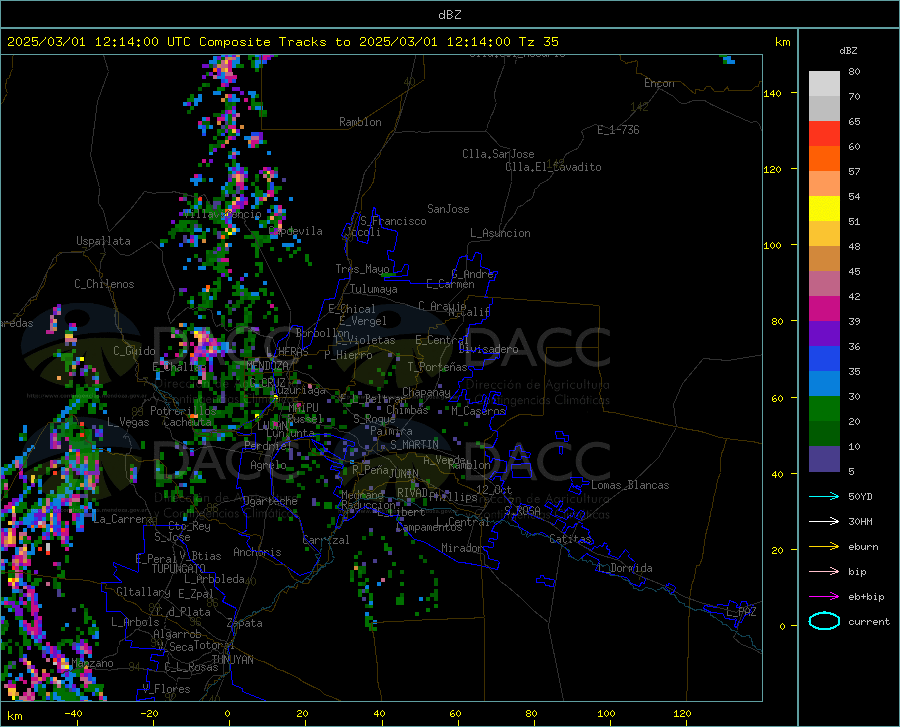Viewport: 900px width, 727px height.
Task: Click the 'TUPUNGATO' label on map
Action: tap(179, 569)
